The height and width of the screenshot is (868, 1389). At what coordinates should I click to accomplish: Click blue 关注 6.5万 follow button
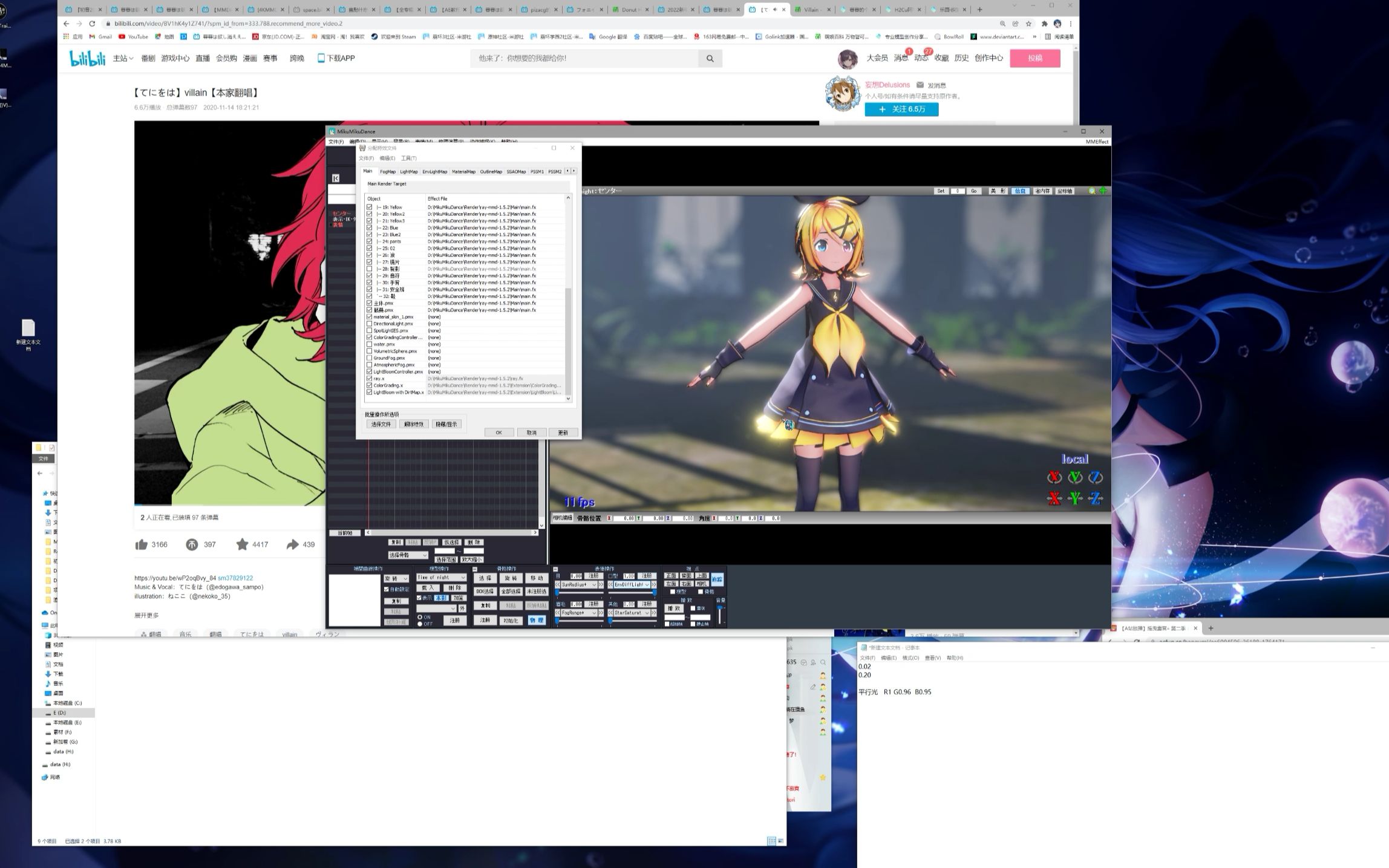click(901, 109)
